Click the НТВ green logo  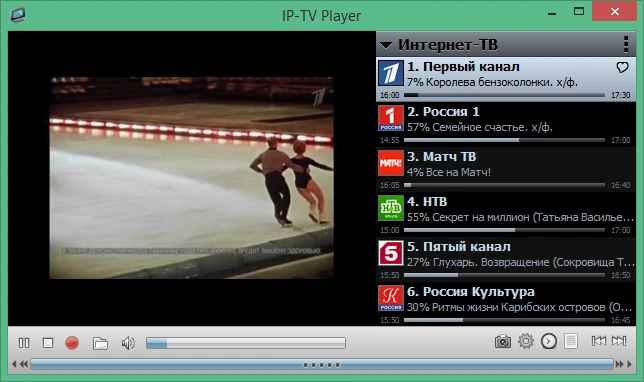click(x=391, y=208)
